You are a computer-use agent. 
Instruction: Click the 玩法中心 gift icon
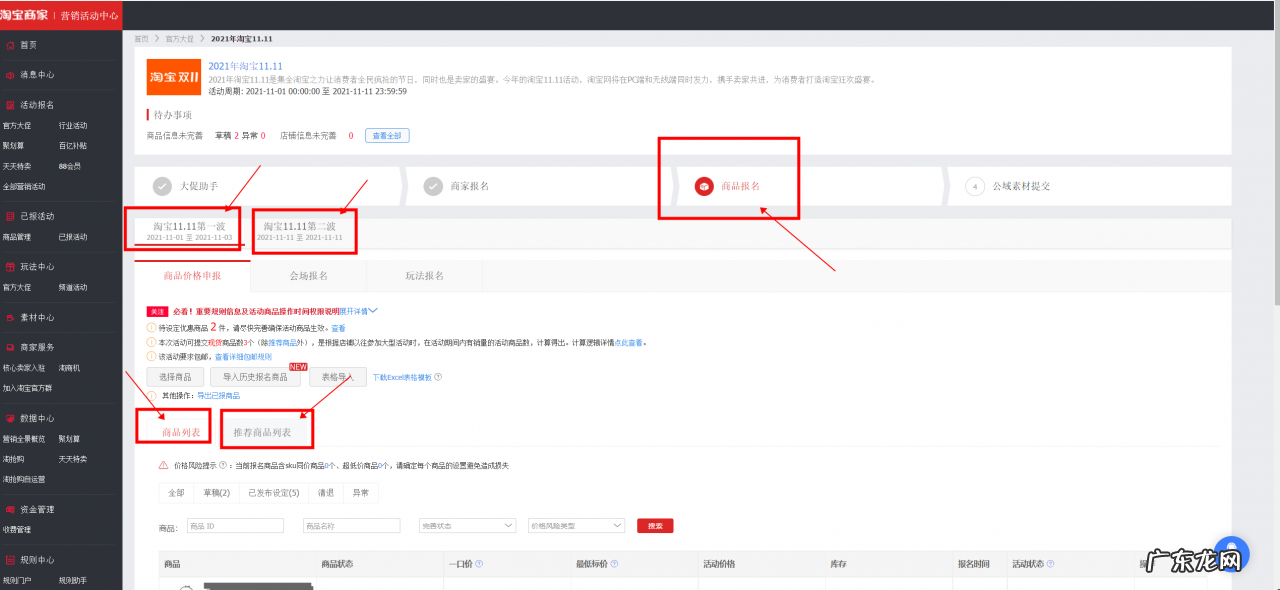[x=11, y=267]
